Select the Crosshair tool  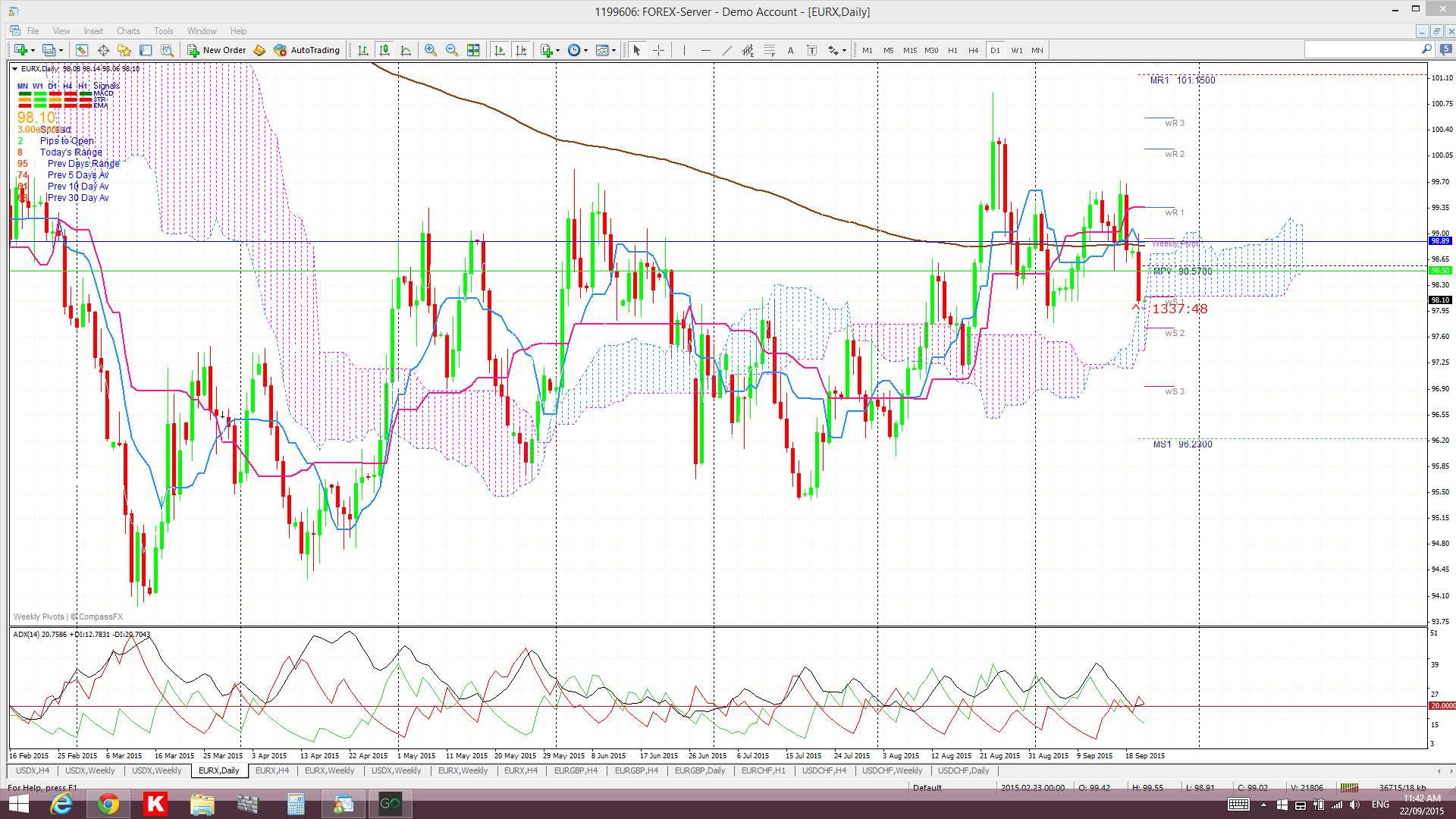pos(658,50)
